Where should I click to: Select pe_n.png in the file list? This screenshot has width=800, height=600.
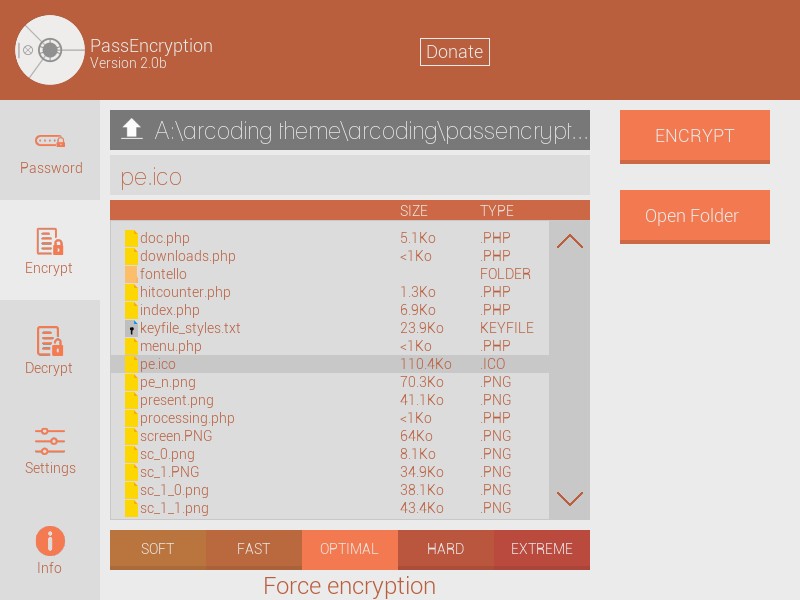click(167, 382)
